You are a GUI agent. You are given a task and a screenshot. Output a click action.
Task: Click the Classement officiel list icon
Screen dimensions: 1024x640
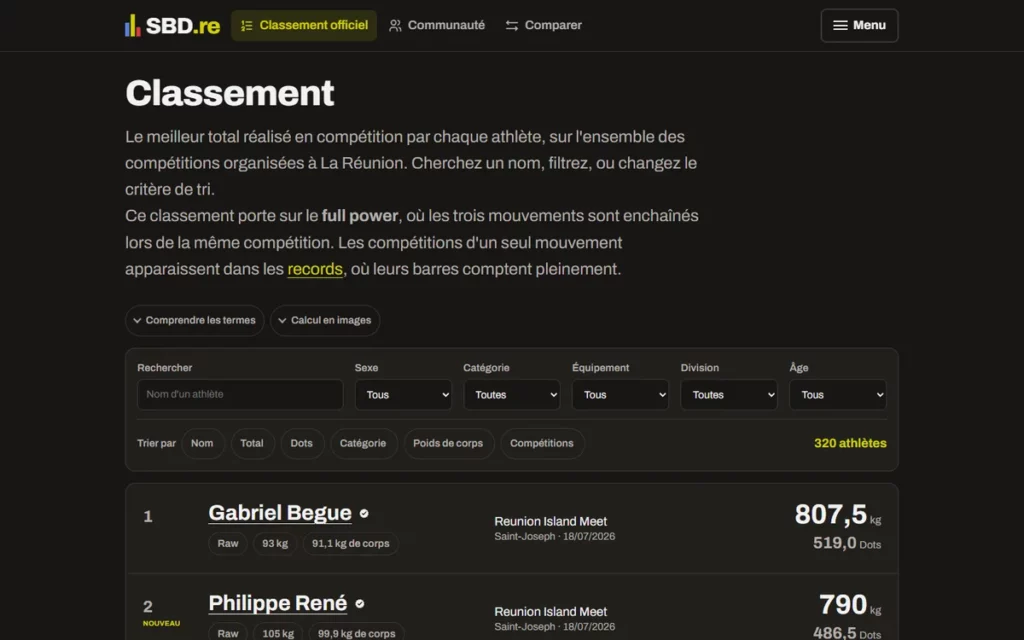[x=246, y=25]
